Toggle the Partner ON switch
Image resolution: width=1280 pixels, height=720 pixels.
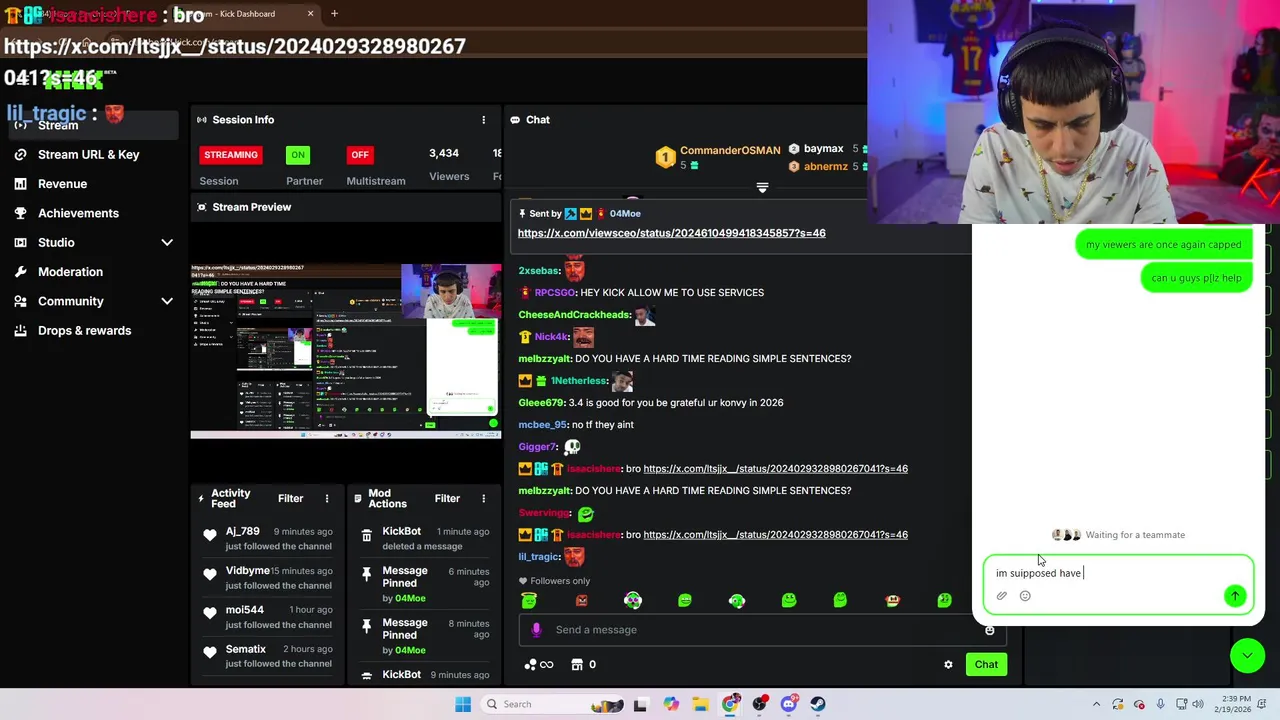(298, 155)
